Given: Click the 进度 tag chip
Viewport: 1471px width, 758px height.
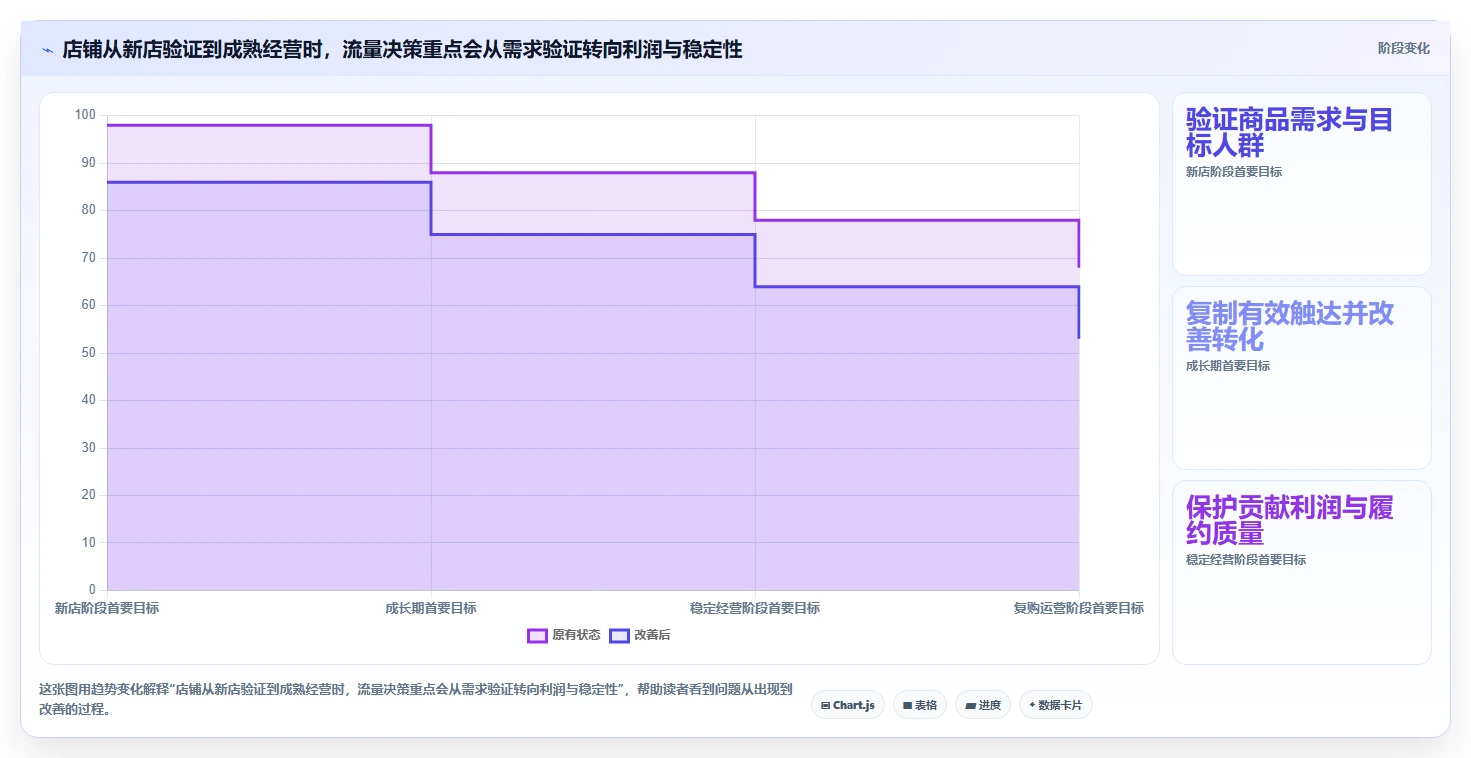Looking at the screenshot, I should pos(983,705).
